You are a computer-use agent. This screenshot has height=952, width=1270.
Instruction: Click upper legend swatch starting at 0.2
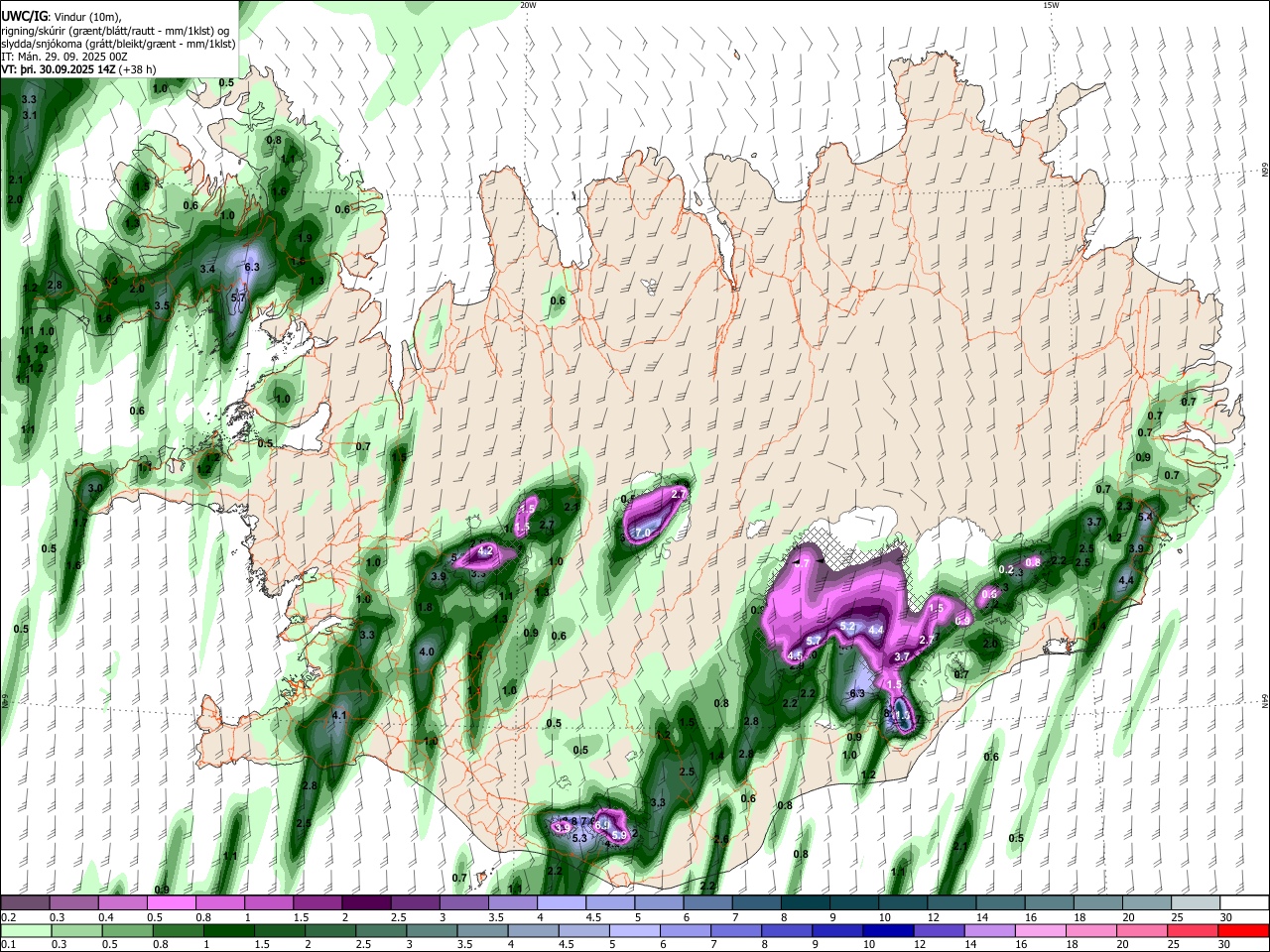pos(25,902)
